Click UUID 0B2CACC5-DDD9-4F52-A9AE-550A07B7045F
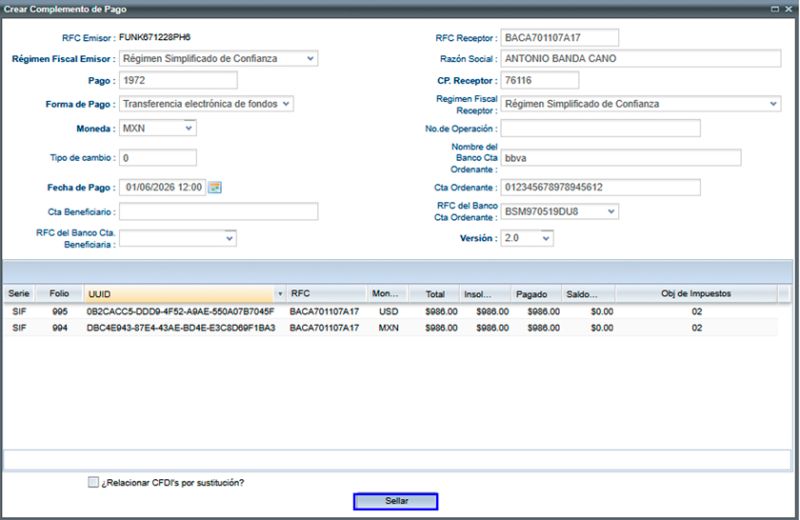Viewport: 800px width, 520px height. point(180,311)
